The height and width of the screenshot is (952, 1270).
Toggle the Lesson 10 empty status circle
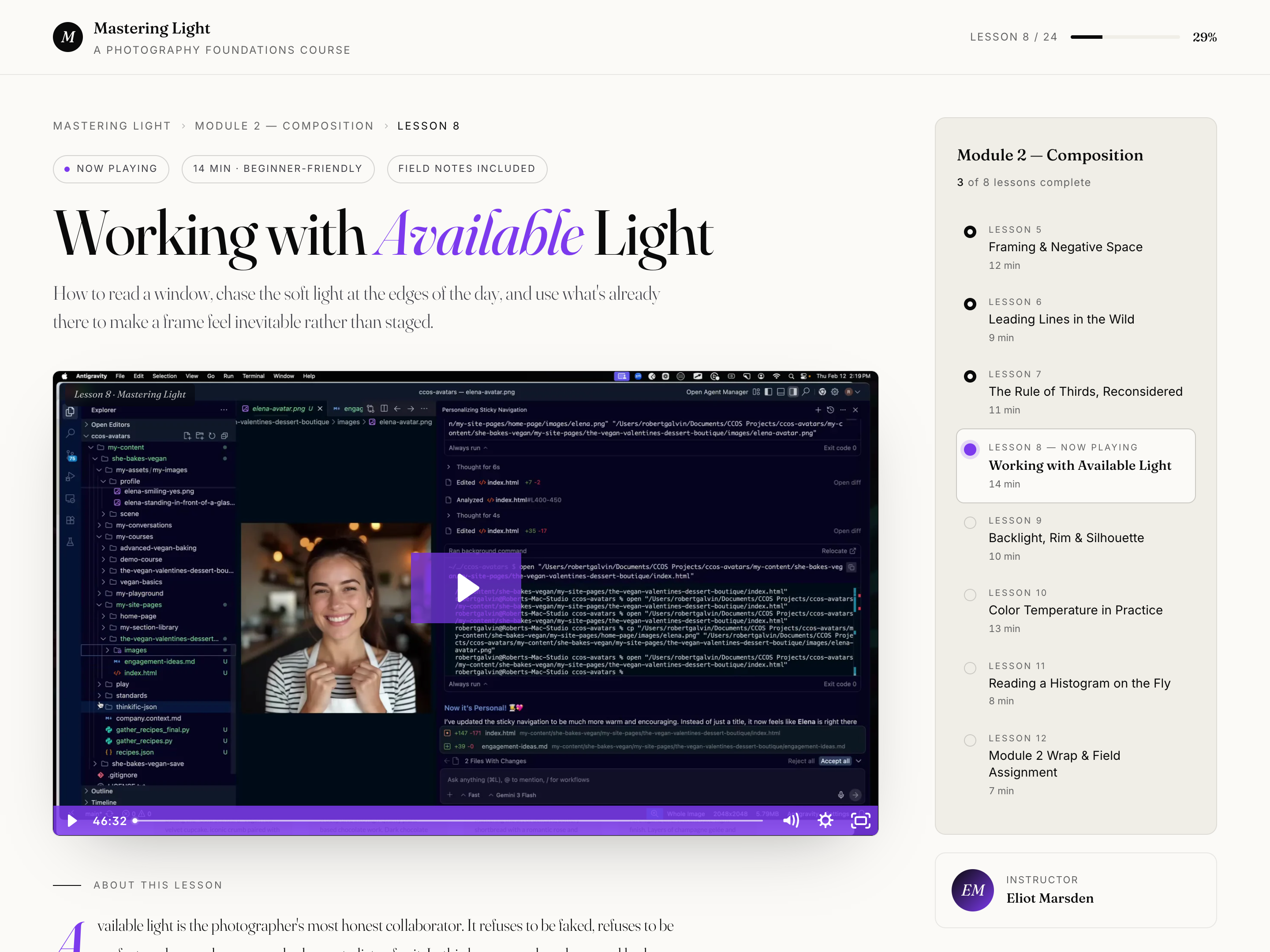coord(970,595)
